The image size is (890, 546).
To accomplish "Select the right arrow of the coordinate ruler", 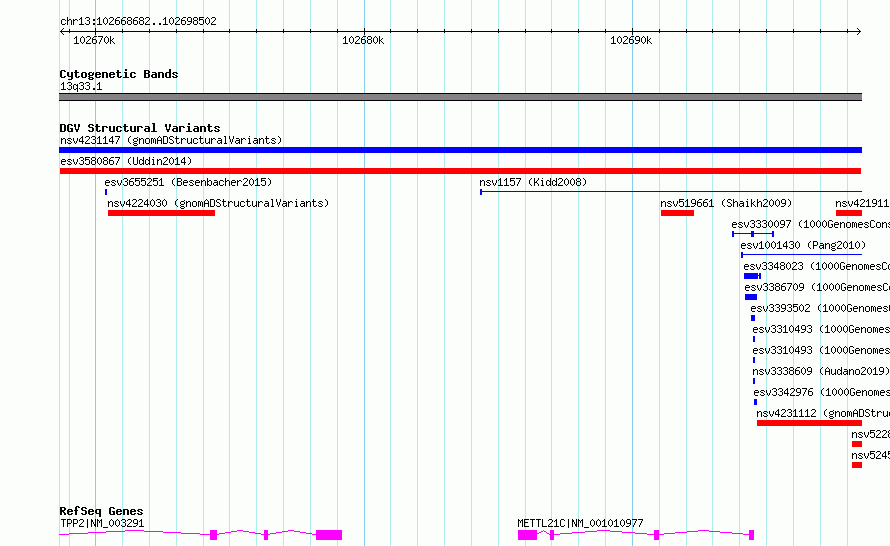I will (x=859, y=31).
